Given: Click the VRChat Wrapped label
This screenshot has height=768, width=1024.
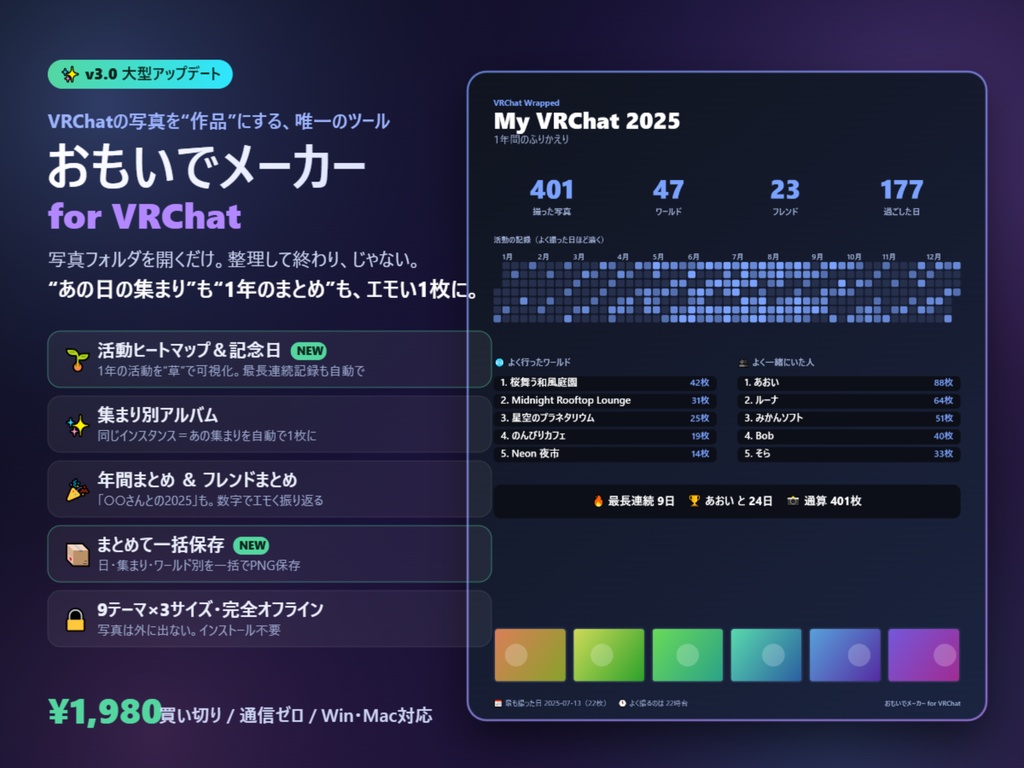Looking at the screenshot, I should pyautogui.click(x=526, y=103).
